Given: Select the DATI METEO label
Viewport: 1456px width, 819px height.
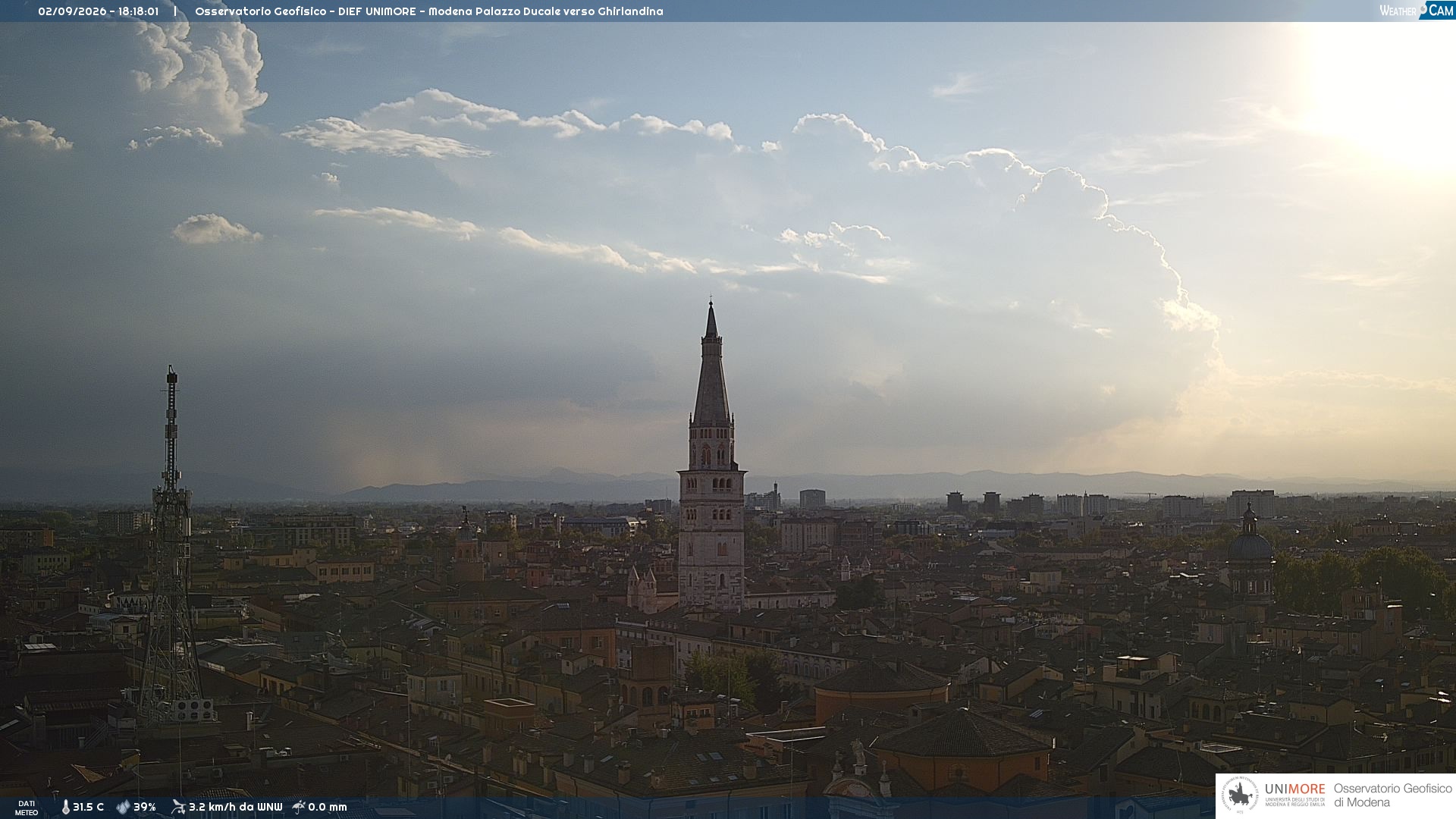Looking at the screenshot, I should (x=27, y=808).
